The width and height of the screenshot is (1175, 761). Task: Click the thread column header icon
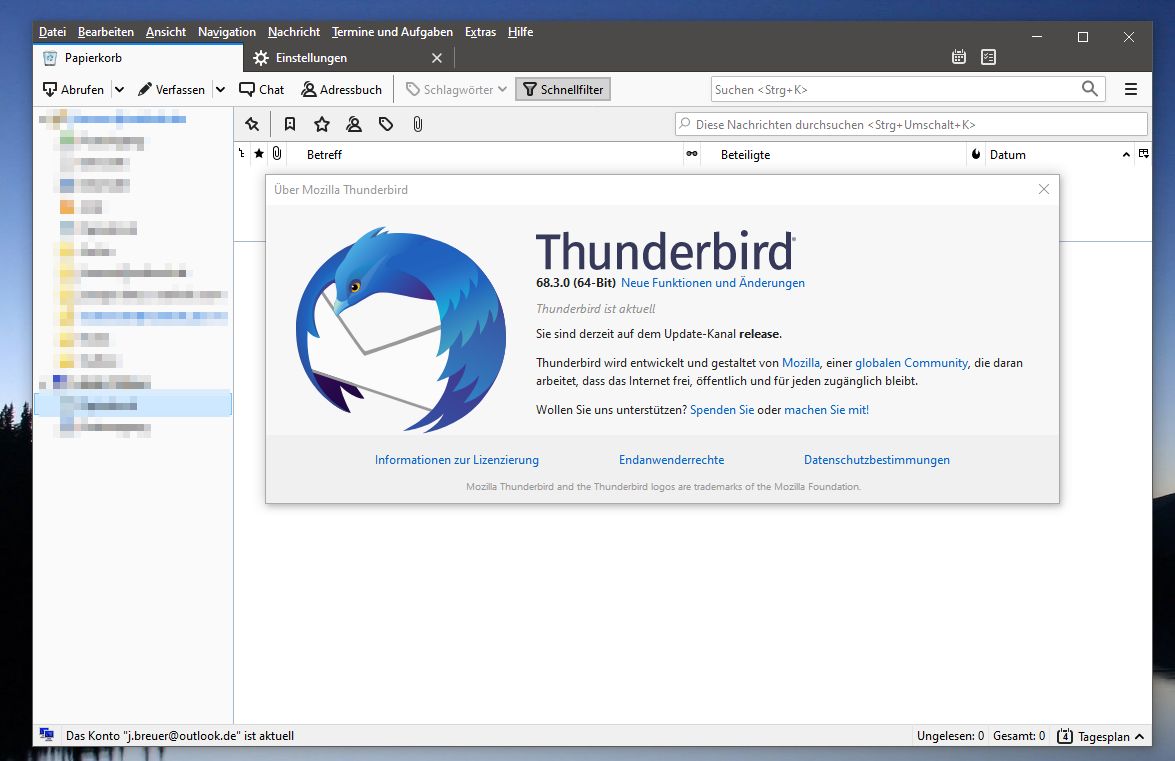click(x=241, y=154)
